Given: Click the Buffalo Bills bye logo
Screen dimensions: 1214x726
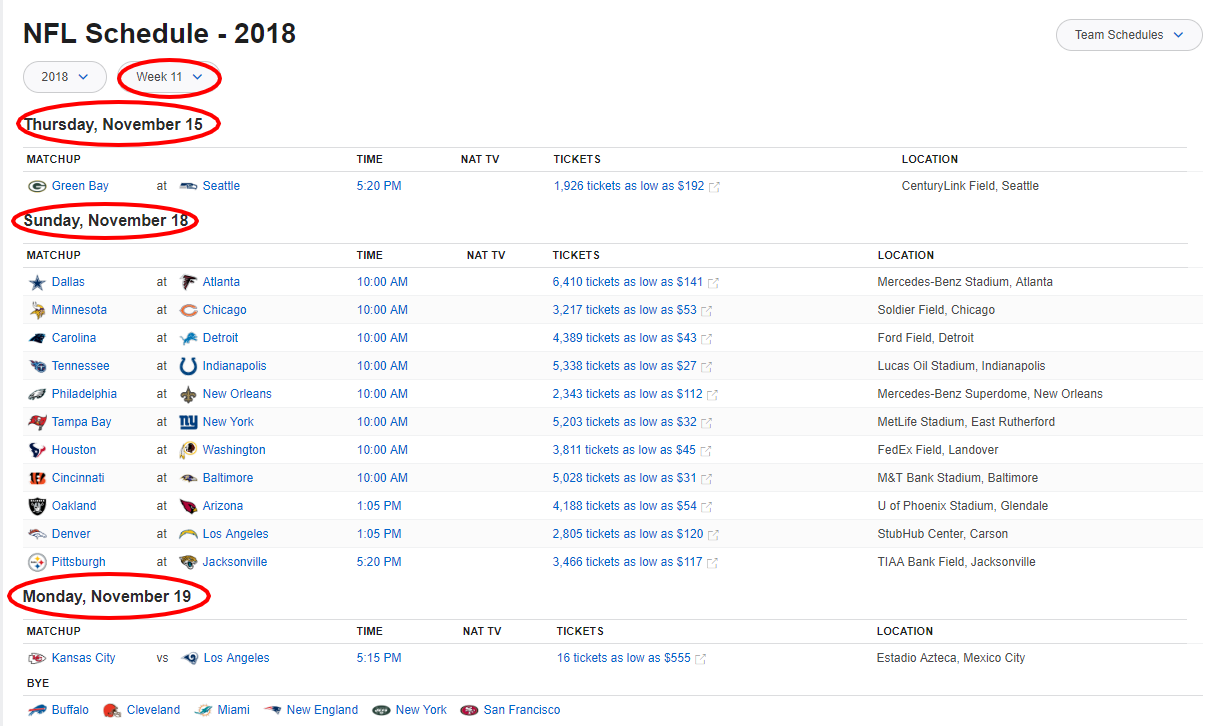Looking at the screenshot, I should 37,710.
